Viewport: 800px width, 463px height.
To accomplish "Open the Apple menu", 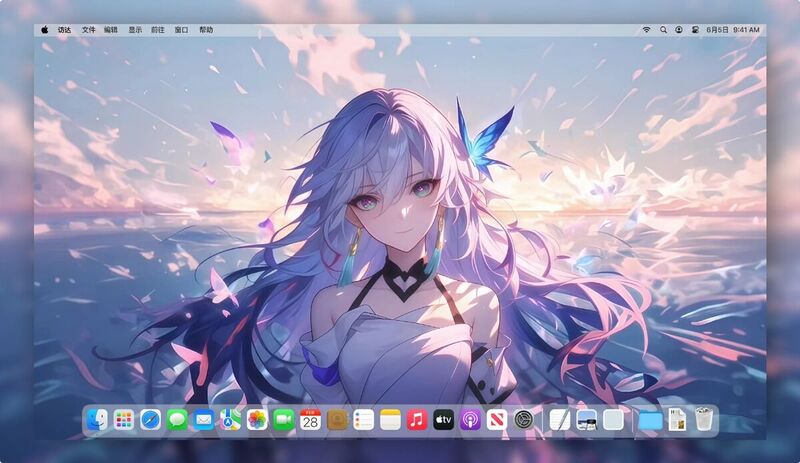I will [x=45, y=30].
